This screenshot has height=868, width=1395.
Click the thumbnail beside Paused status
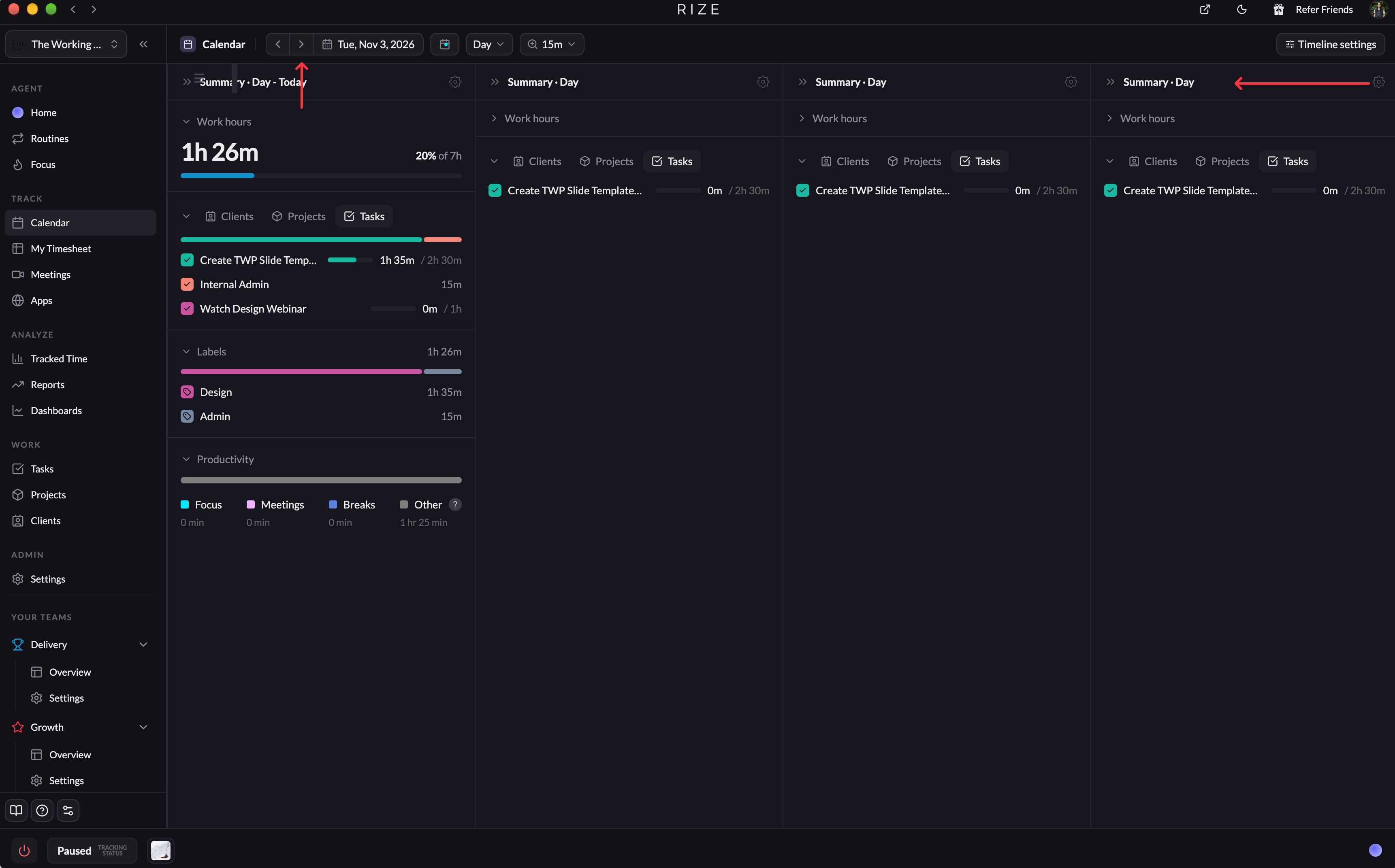[x=161, y=850]
